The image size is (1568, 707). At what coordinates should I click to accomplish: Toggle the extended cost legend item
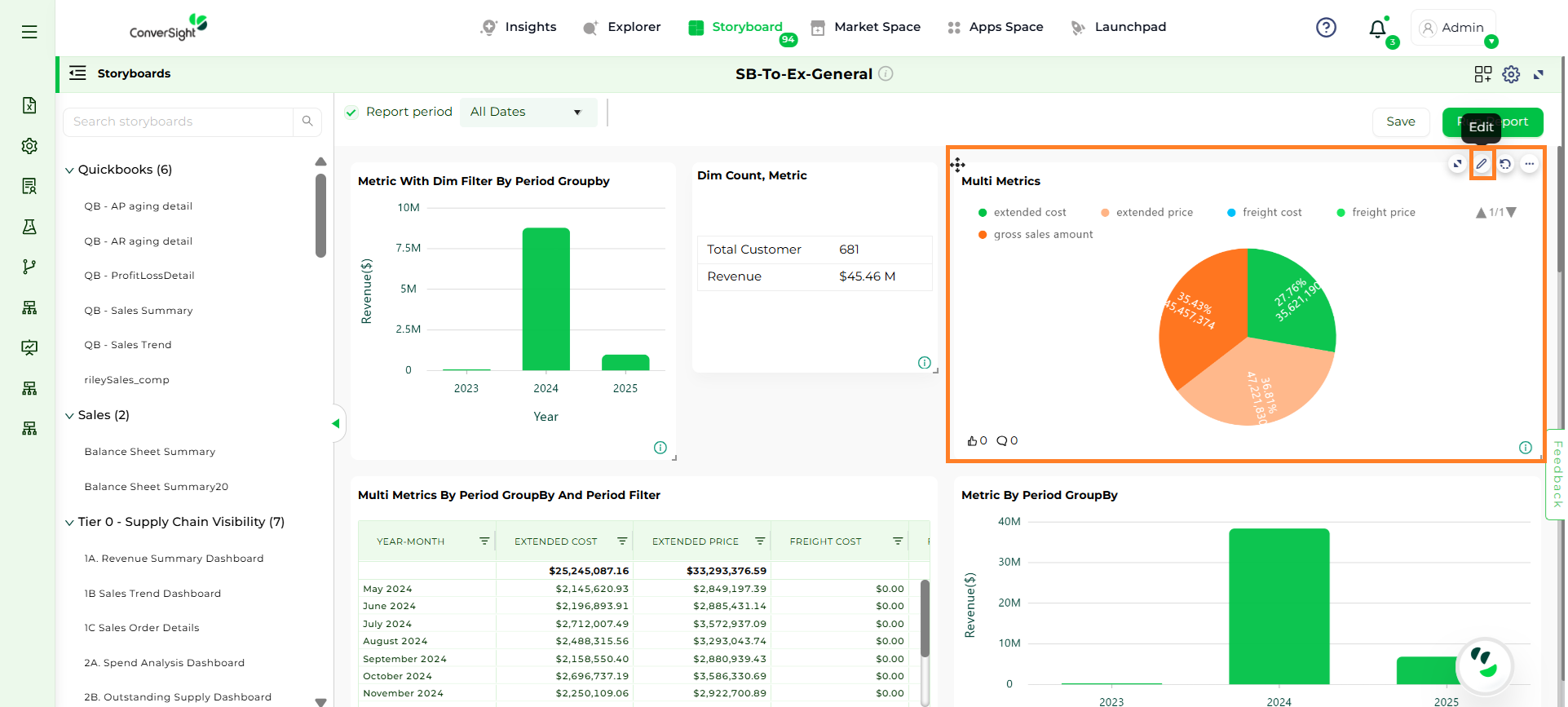point(1029,213)
